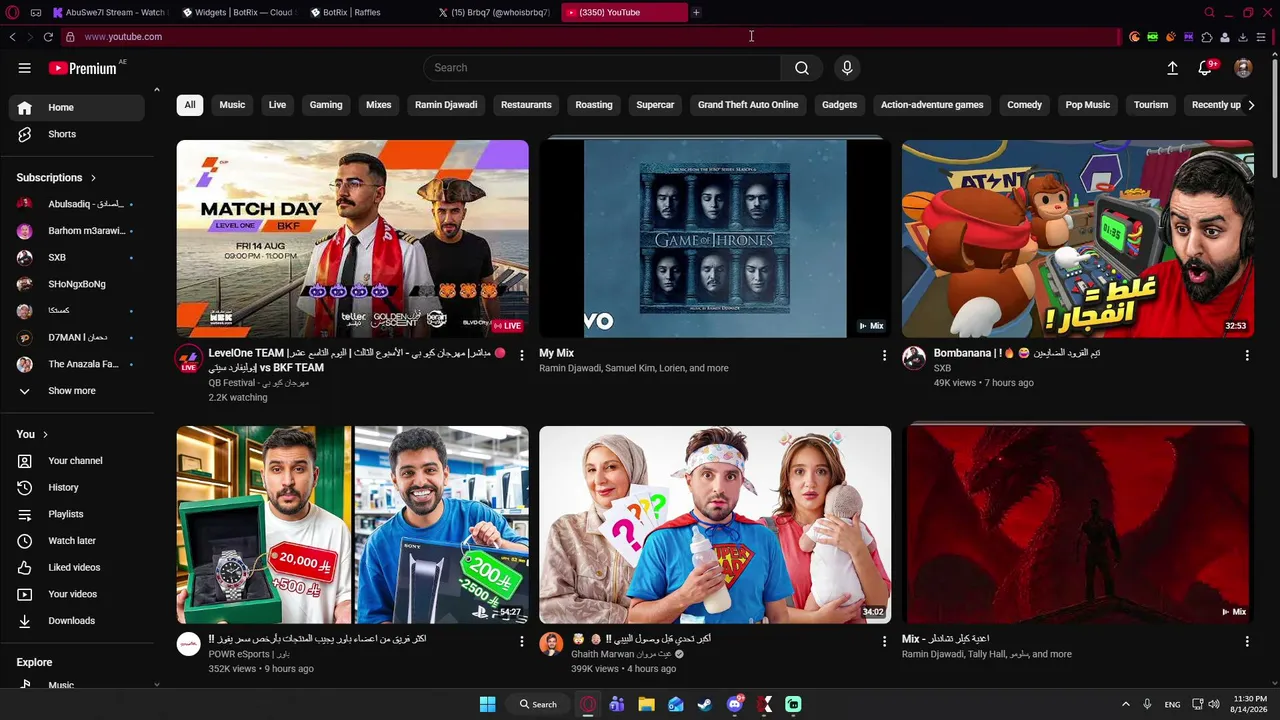Open Liked videos in the sidebar
Screen dimensions: 1280x720
click(78, 568)
